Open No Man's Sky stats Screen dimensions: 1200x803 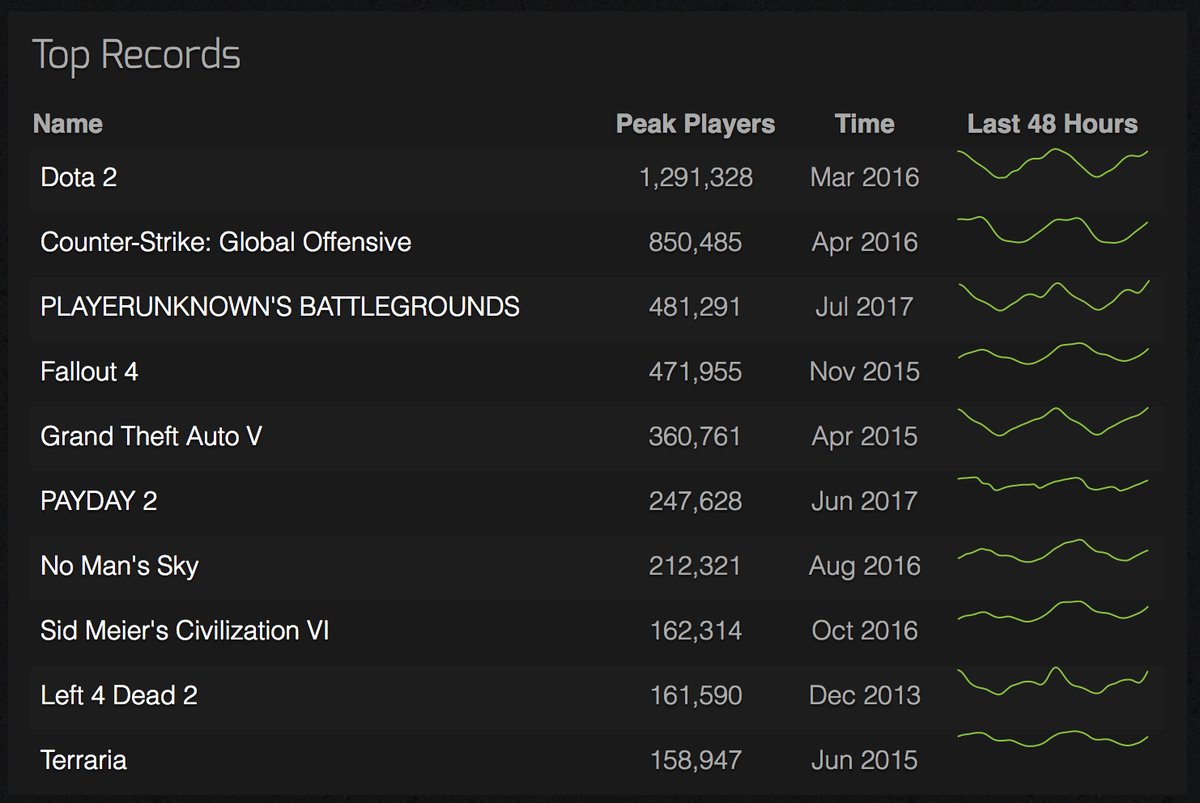tap(120, 566)
